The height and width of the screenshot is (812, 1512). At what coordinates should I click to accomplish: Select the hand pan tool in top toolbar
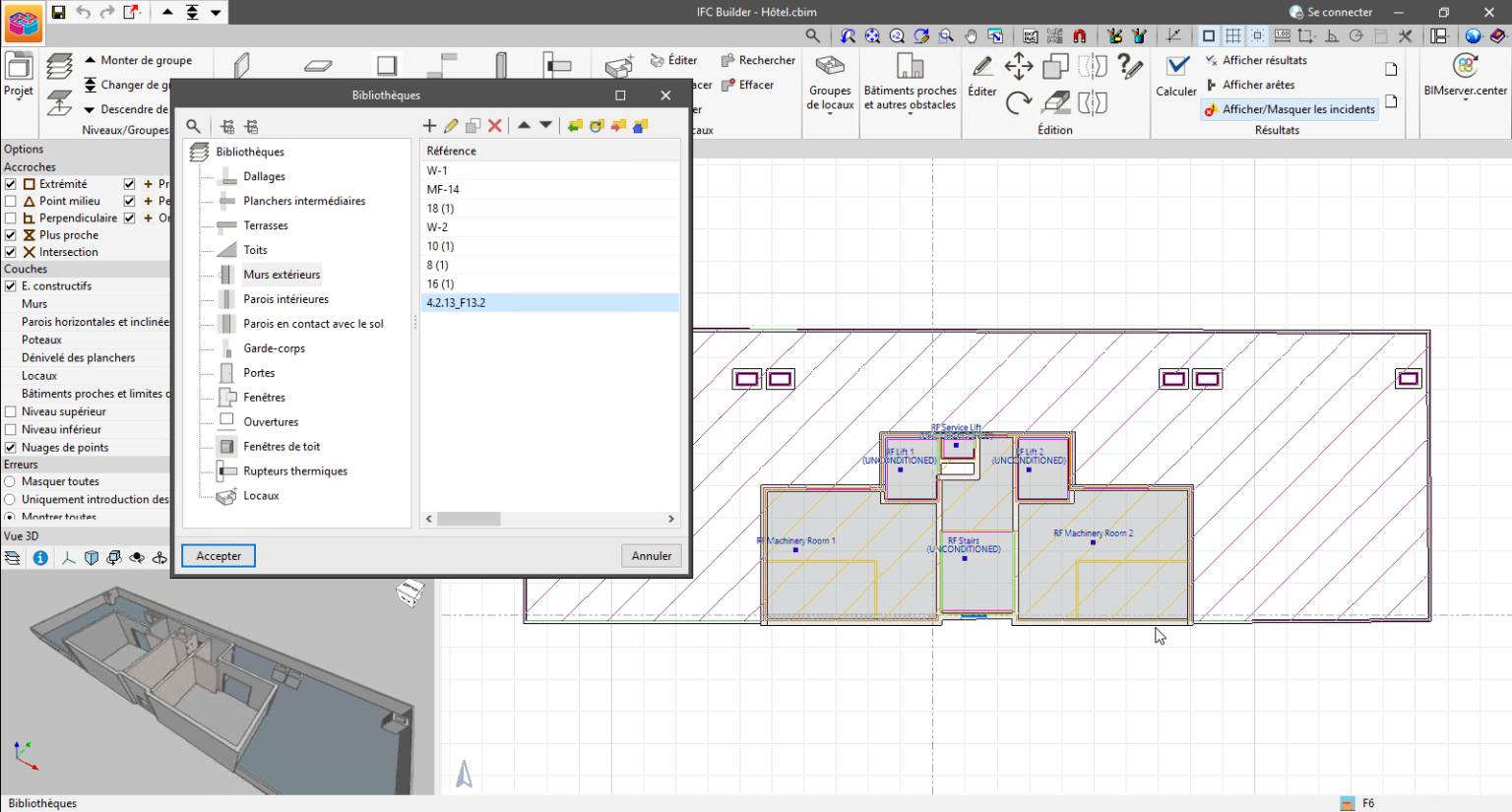[x=971, y=36]
